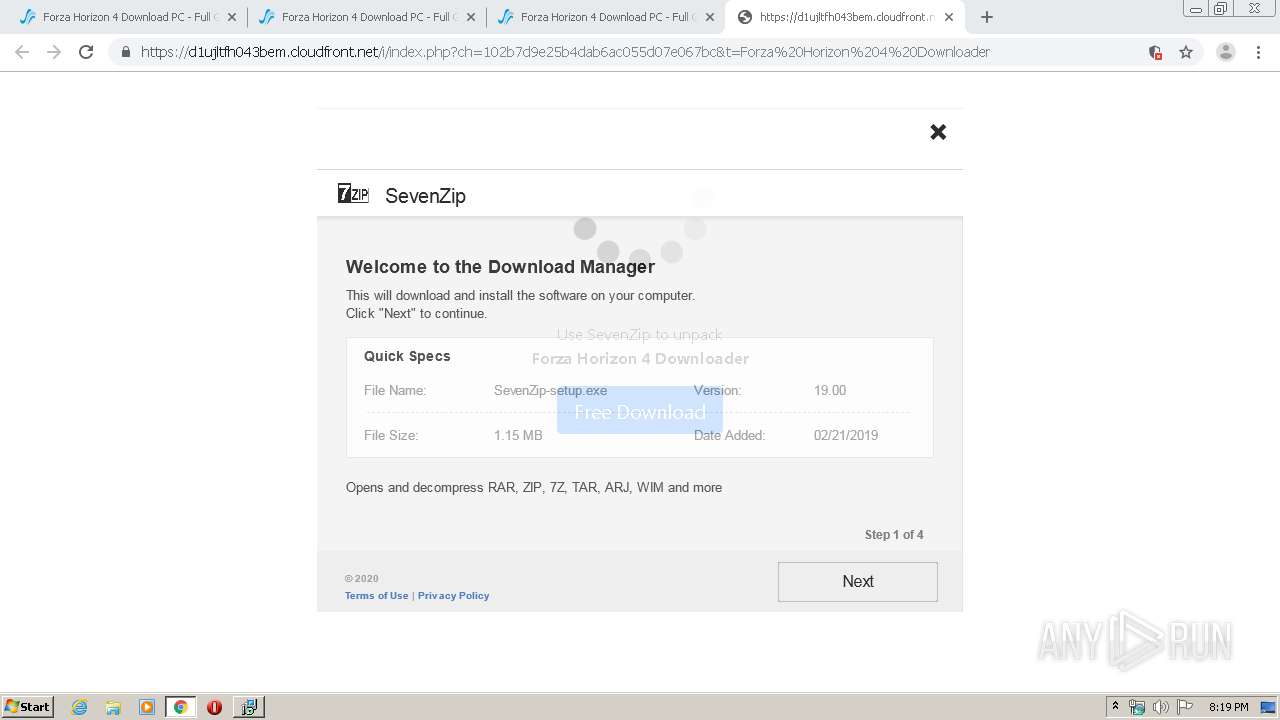
Task: Close the cloudfront tab
Action: pyautogui.click(x=949, y=17)
